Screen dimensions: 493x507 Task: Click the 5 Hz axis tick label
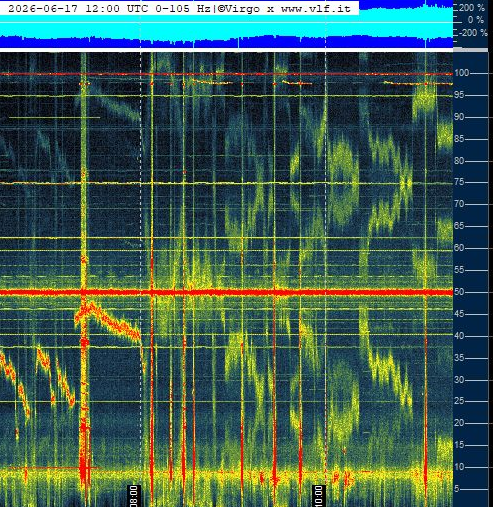(x=457, y=489)
